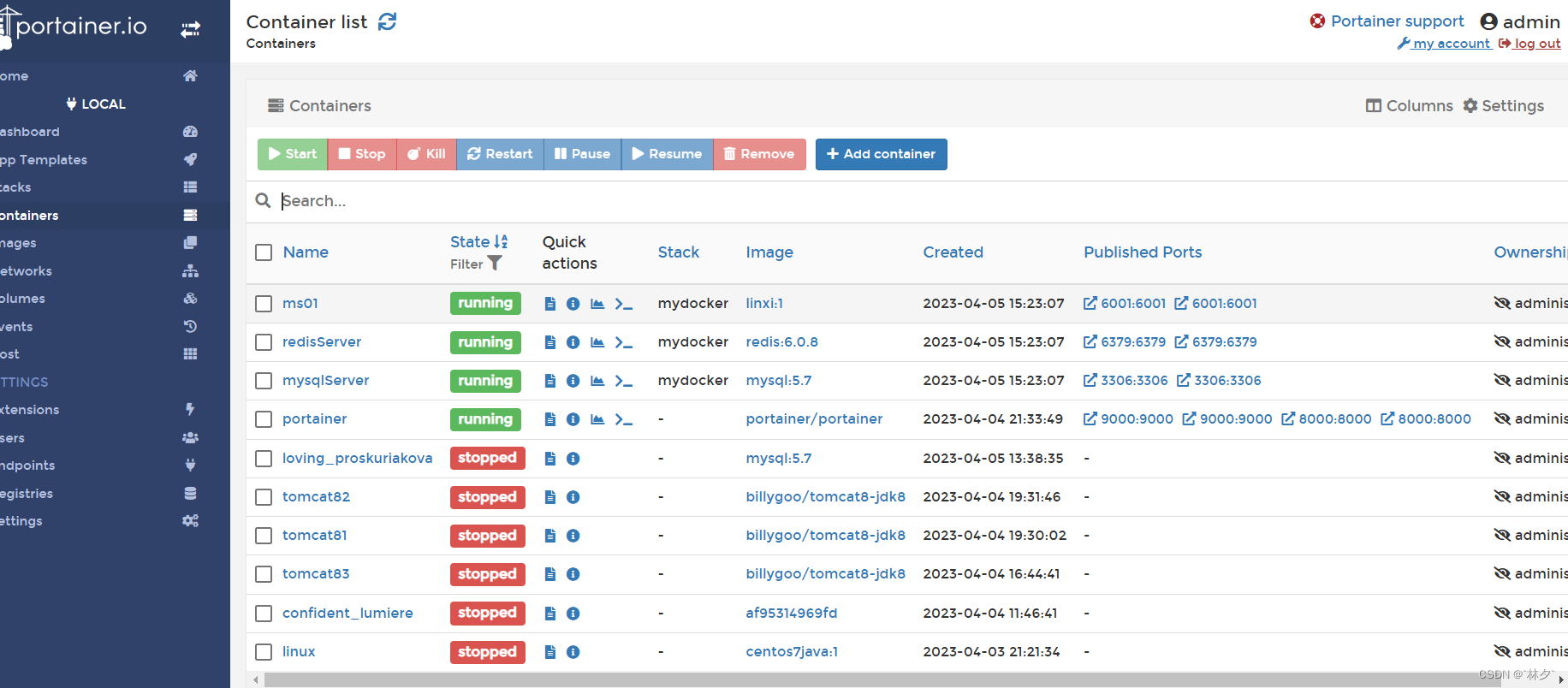Screen dimensions: 1568x688
Task: Click the Add container button
Action: (881, 154)
